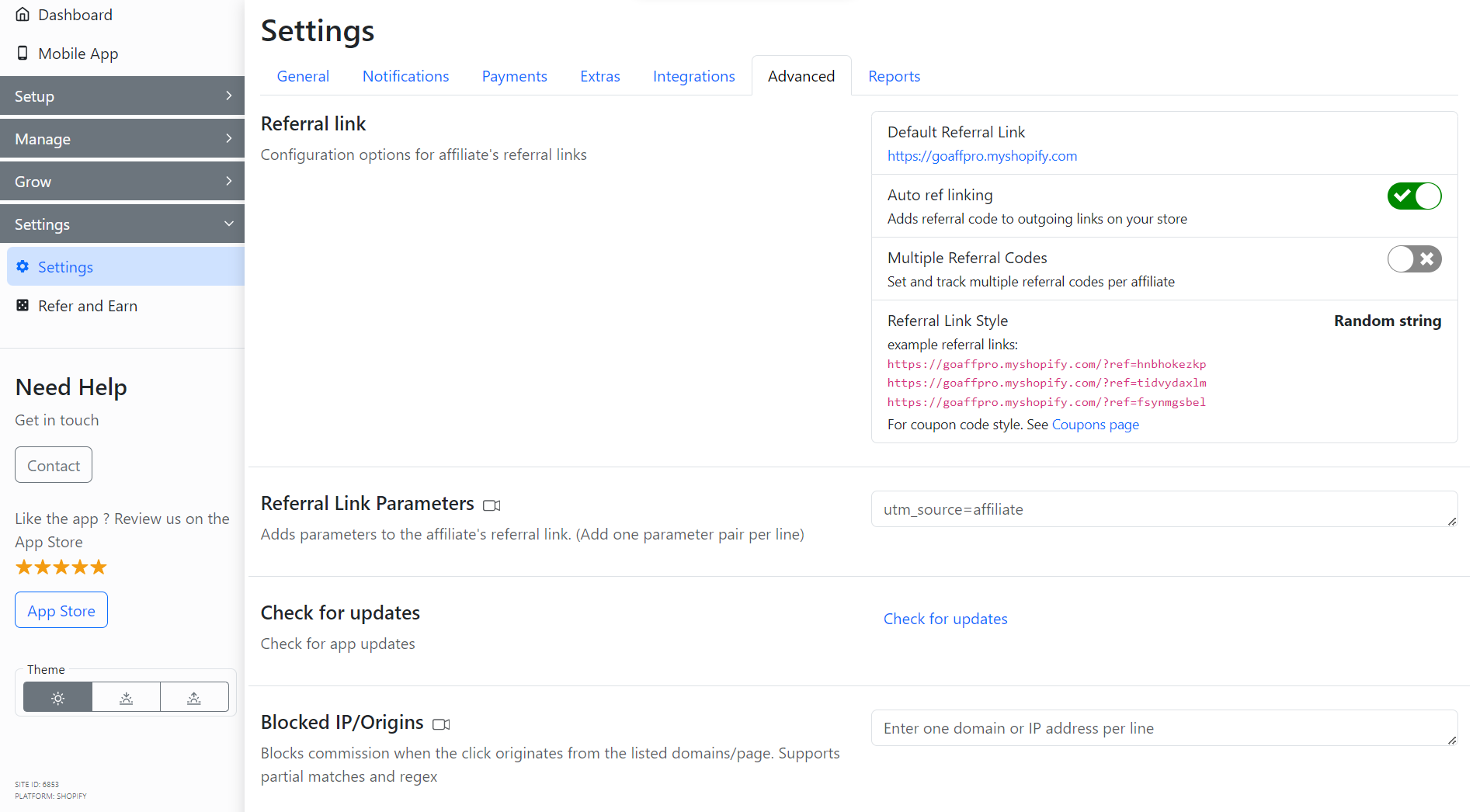This screenshot has height=812, width=1473.
Task: Open video help for Referral Link Parameters
Action: (x=492, y=505)
